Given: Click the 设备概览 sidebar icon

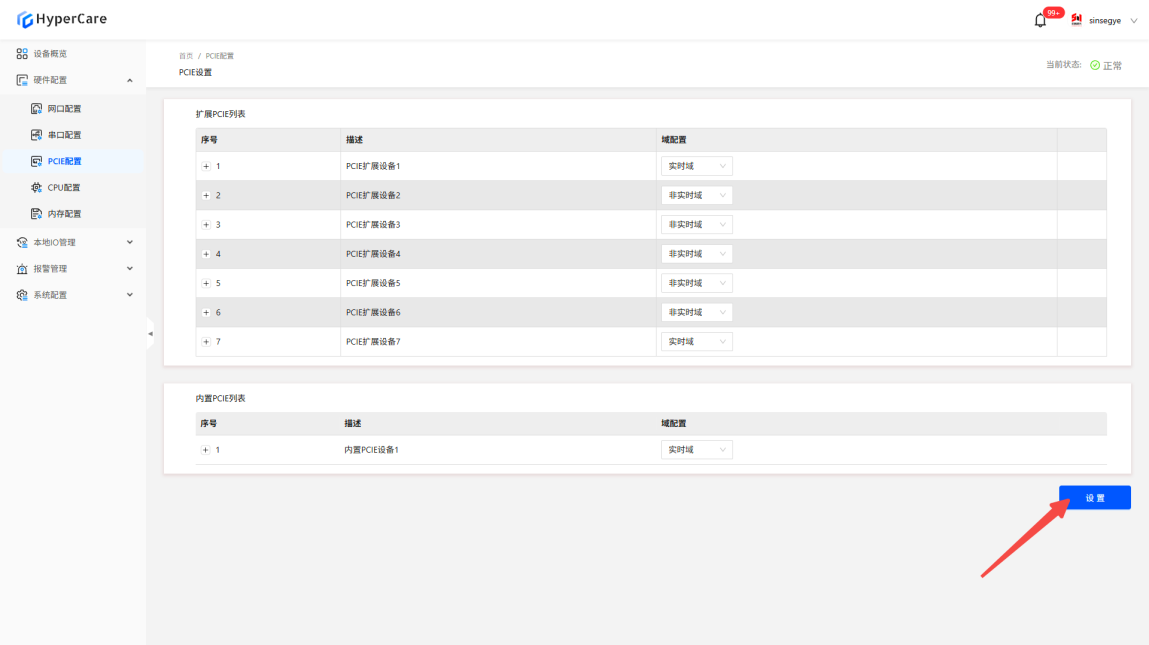Looking at the screenshot, I should coord(22,54).
